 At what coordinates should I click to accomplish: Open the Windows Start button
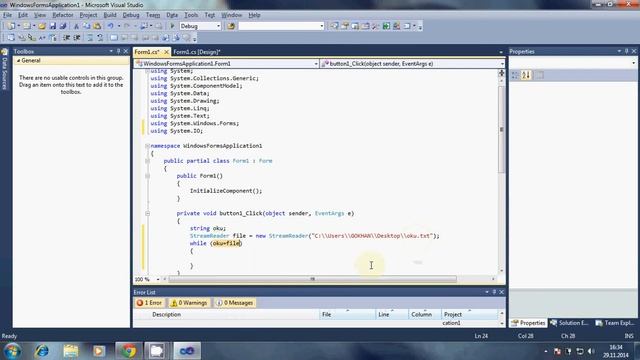point(12,351)
